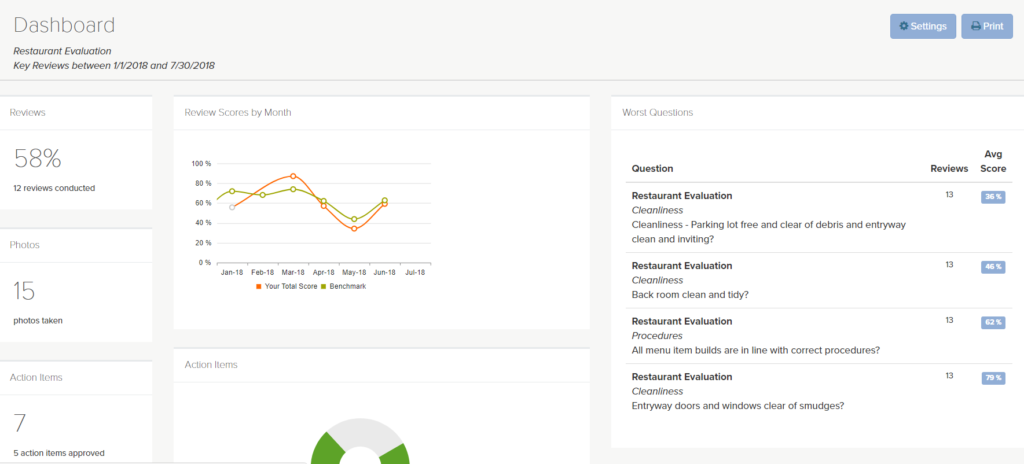Viewport: 1024px width, 464px height.
Task: Sort by the Reviews column header
Action: click(x=948, y=169)
